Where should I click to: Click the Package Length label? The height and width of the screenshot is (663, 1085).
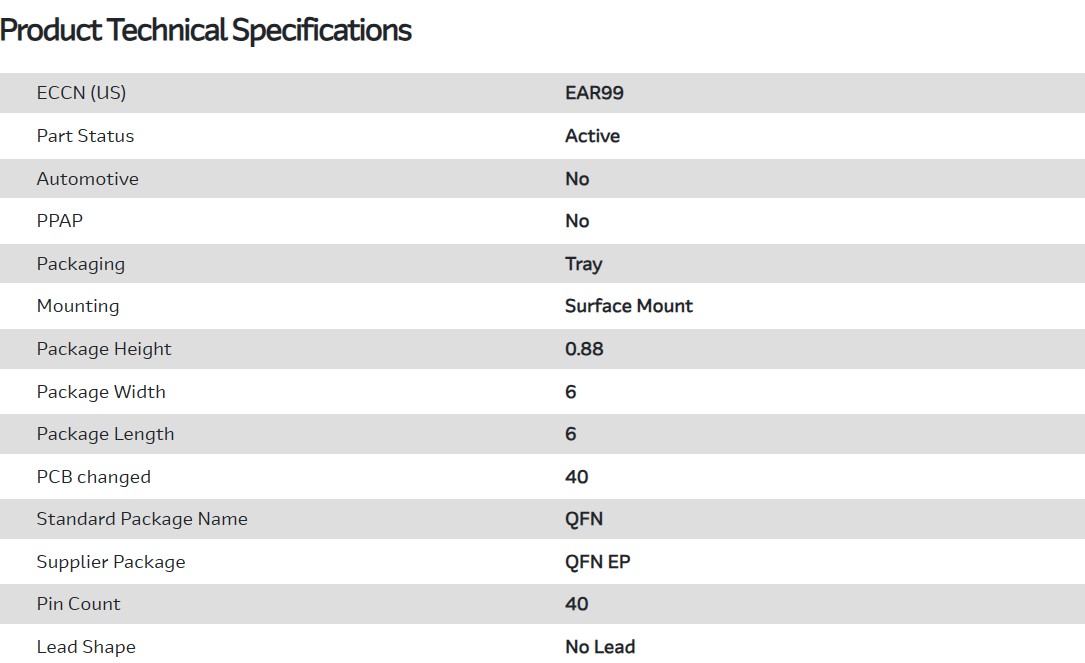pyautogui.click(x=105, y=434)
